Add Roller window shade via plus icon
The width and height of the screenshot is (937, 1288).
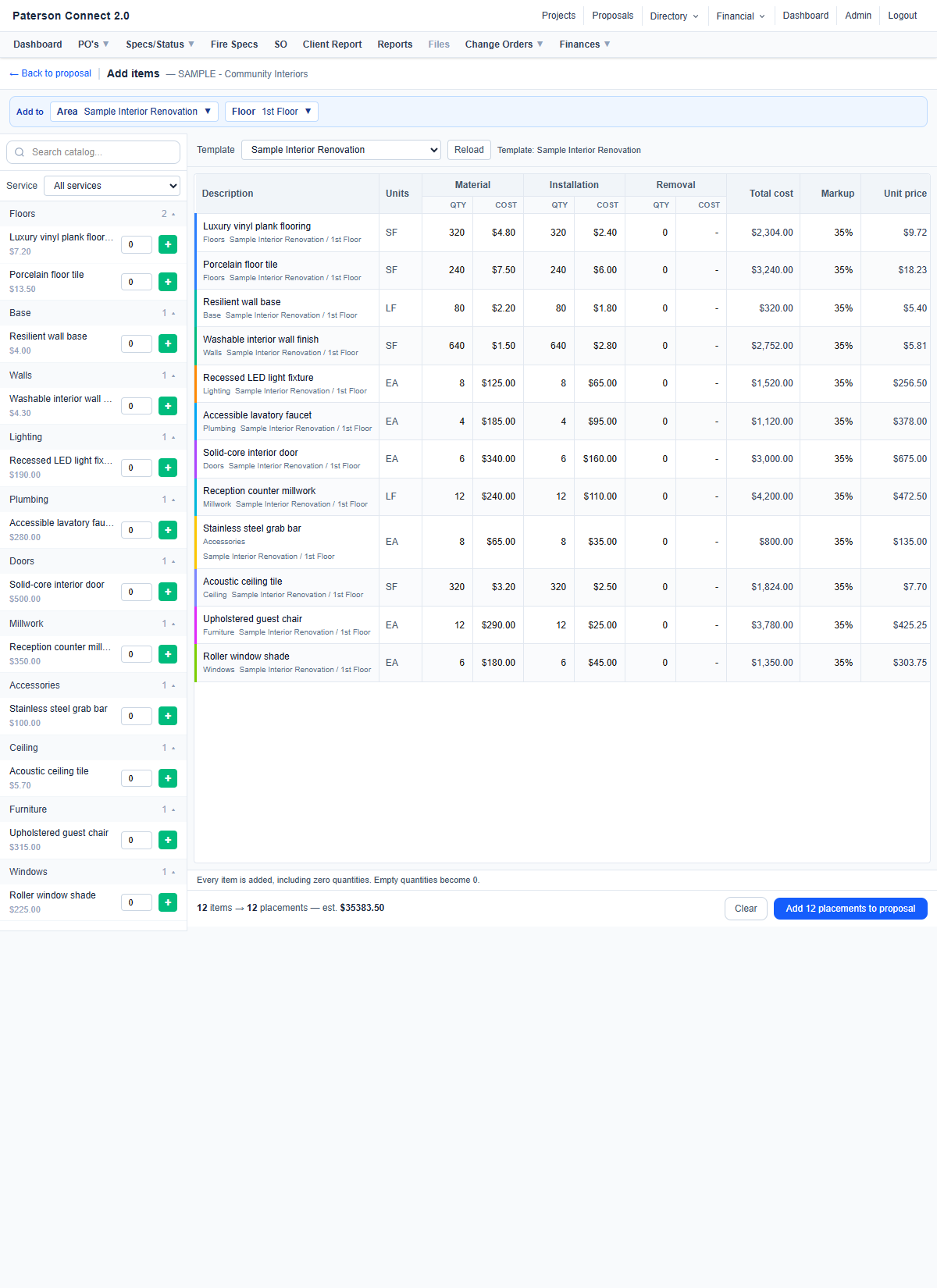click(x=168, y=902)
